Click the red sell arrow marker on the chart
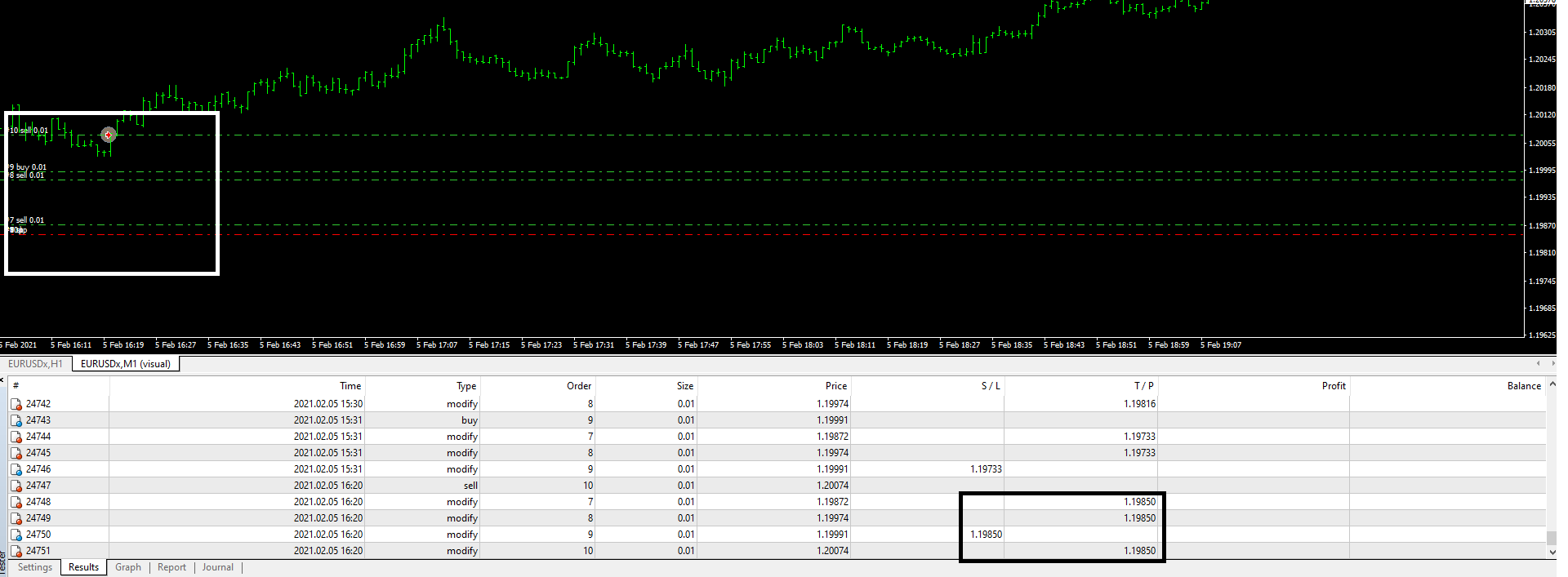The height and width of the screenshot is (577, 1568). 109,135
